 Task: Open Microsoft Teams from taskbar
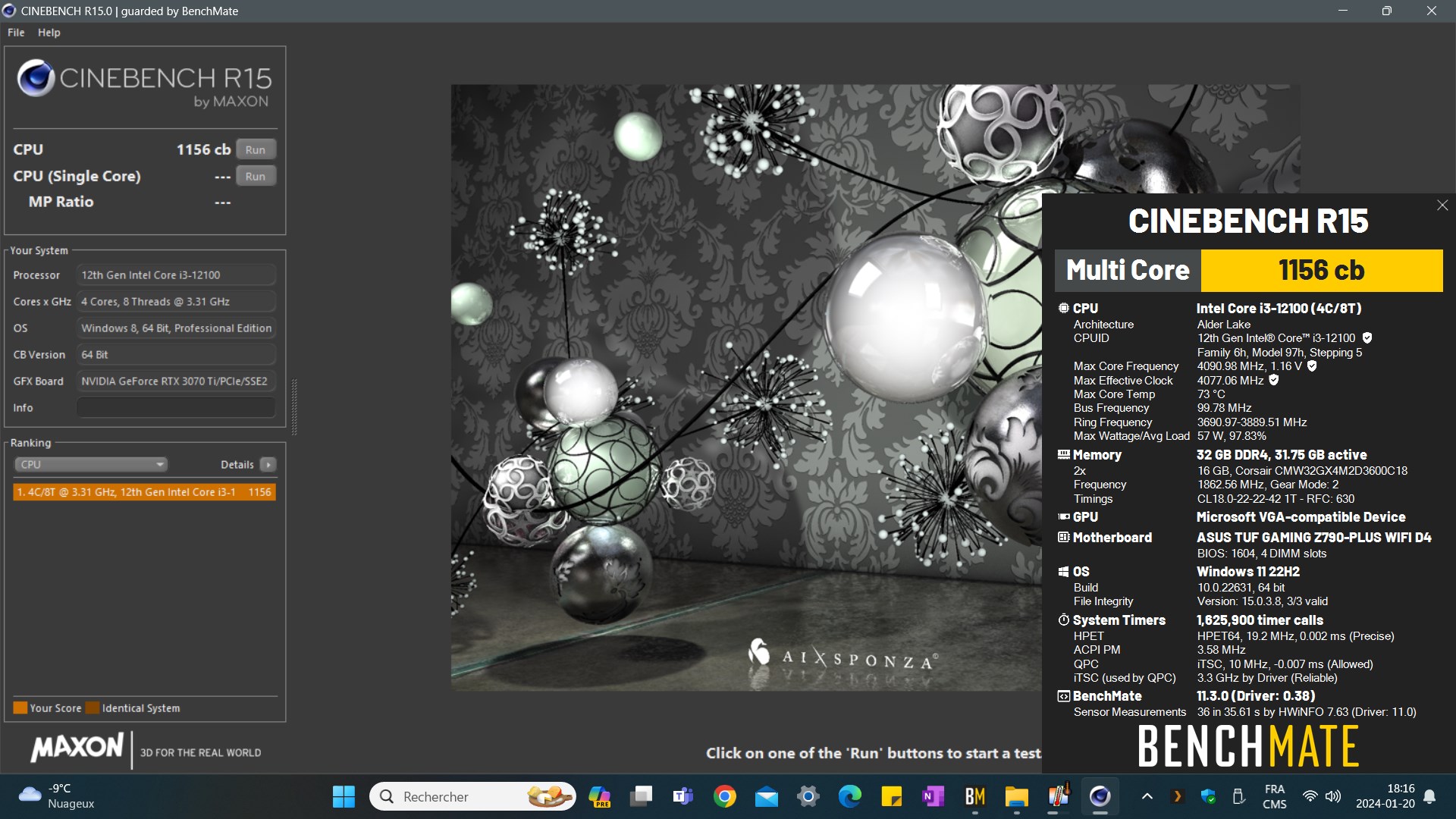click(683, 797)
